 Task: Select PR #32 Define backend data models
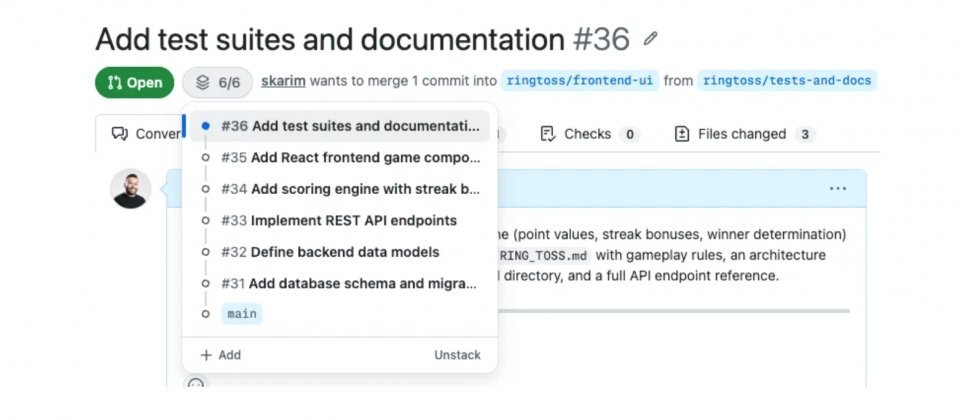click(329, 252)
